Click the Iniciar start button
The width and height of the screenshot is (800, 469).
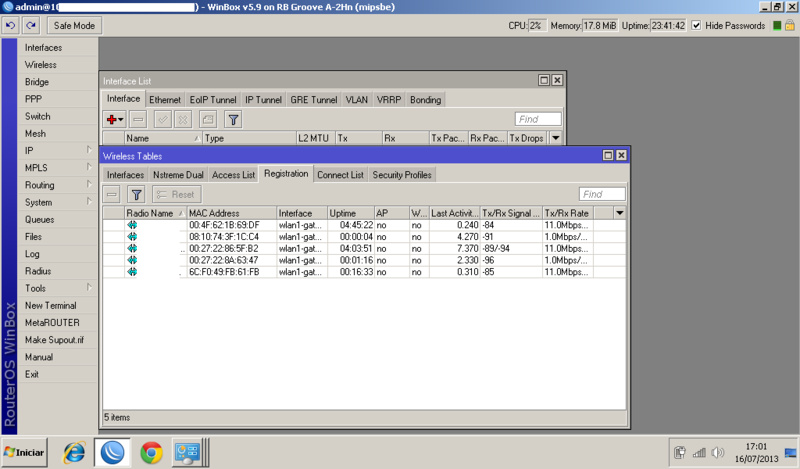pos(24,452)
